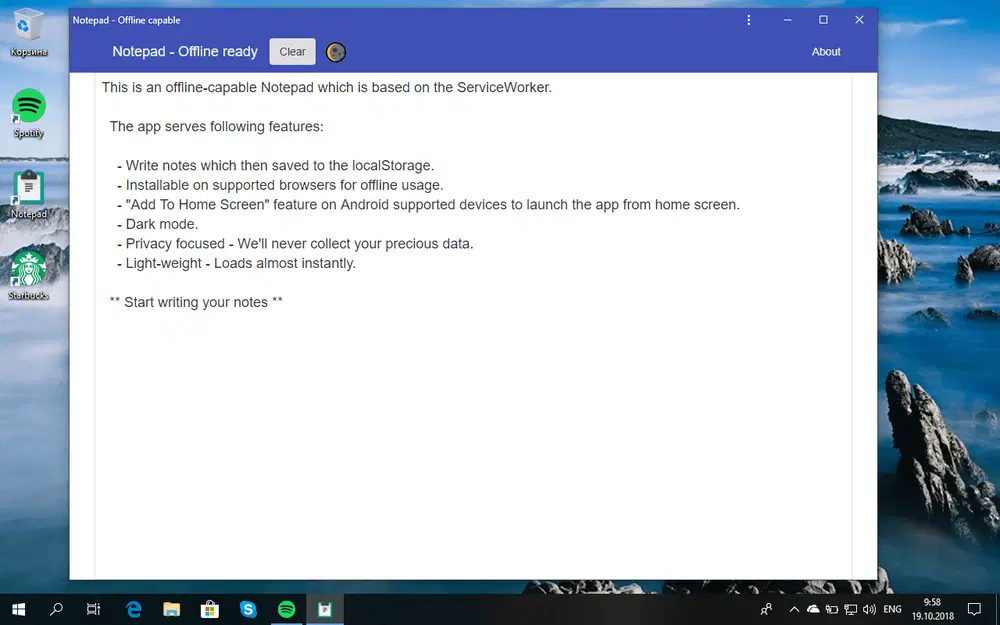
Task: Toggle dark mode using the moon icon
Action: tap(335, 51)
